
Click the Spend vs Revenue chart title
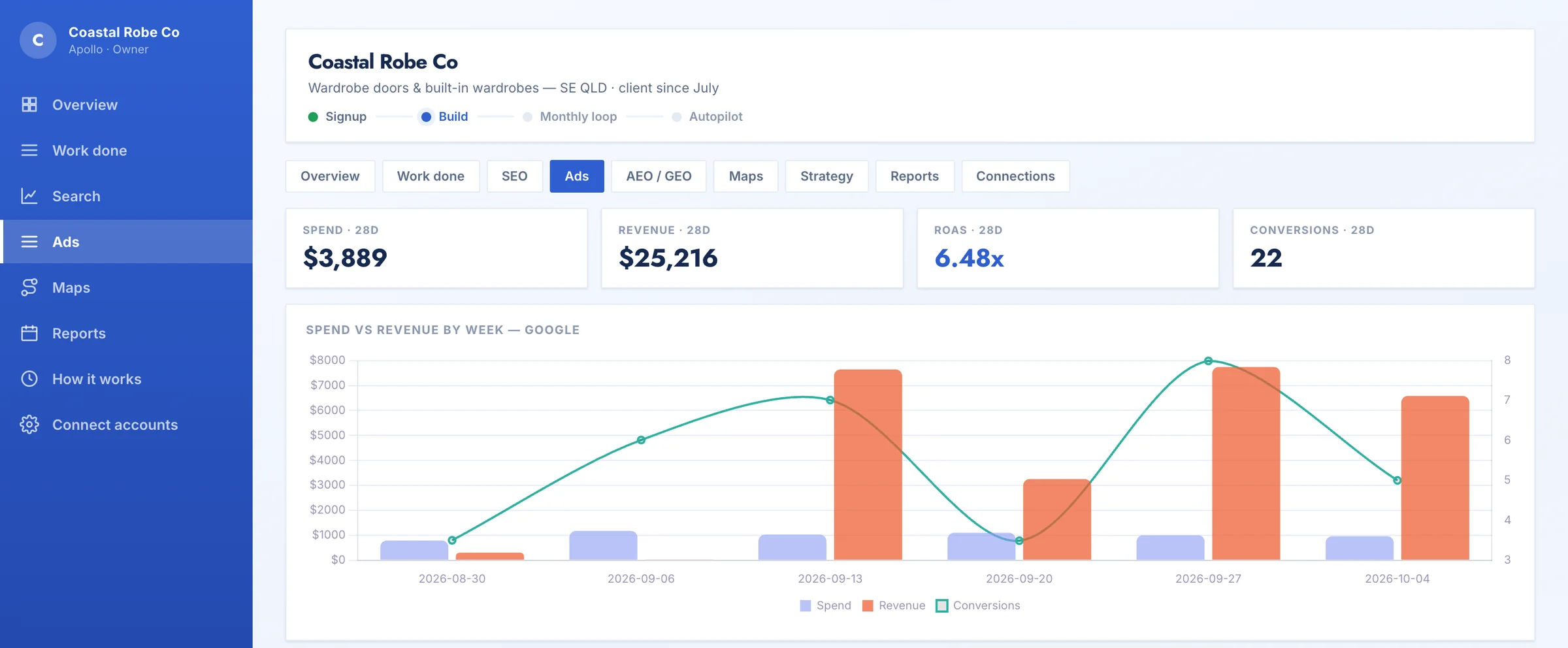[443, 330]
